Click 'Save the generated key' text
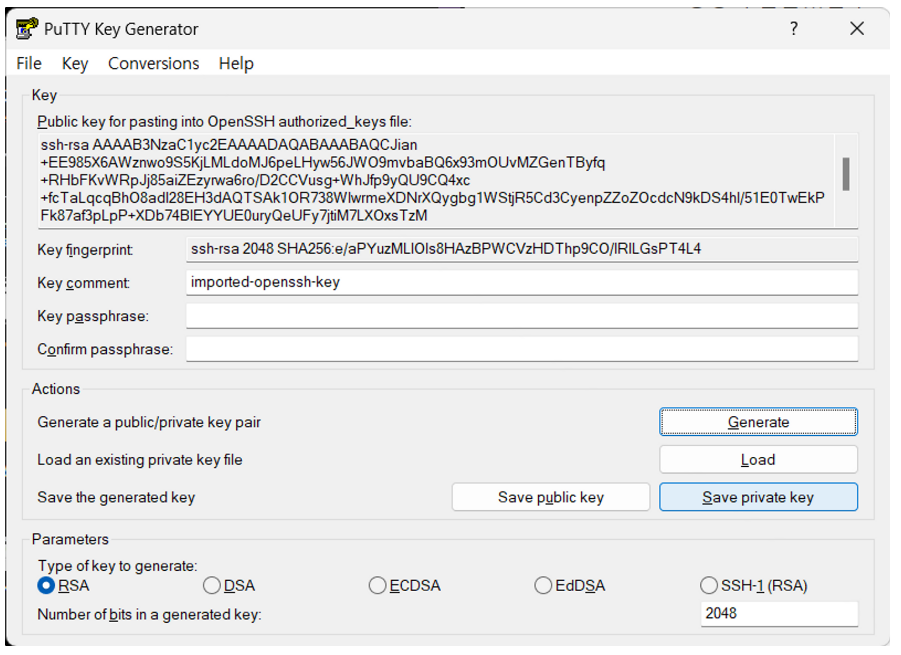Image resolution: width=901 pixels, height=655 pixels. click(116, 497)
